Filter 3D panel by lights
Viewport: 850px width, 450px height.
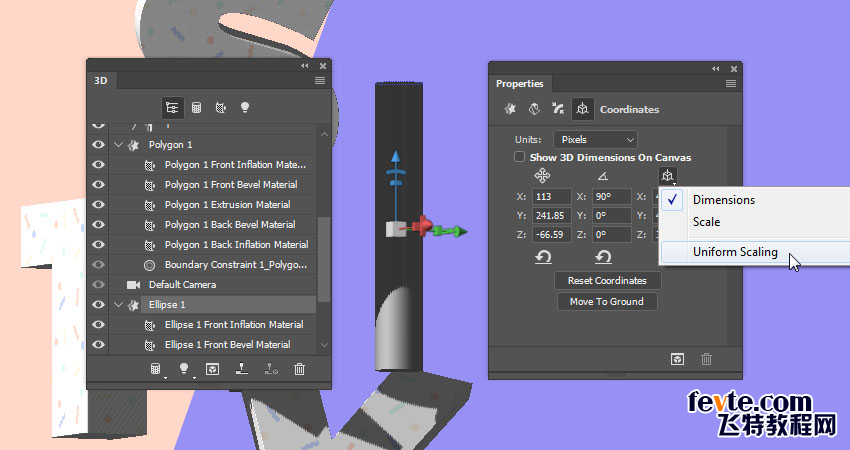tap(244, 107)
